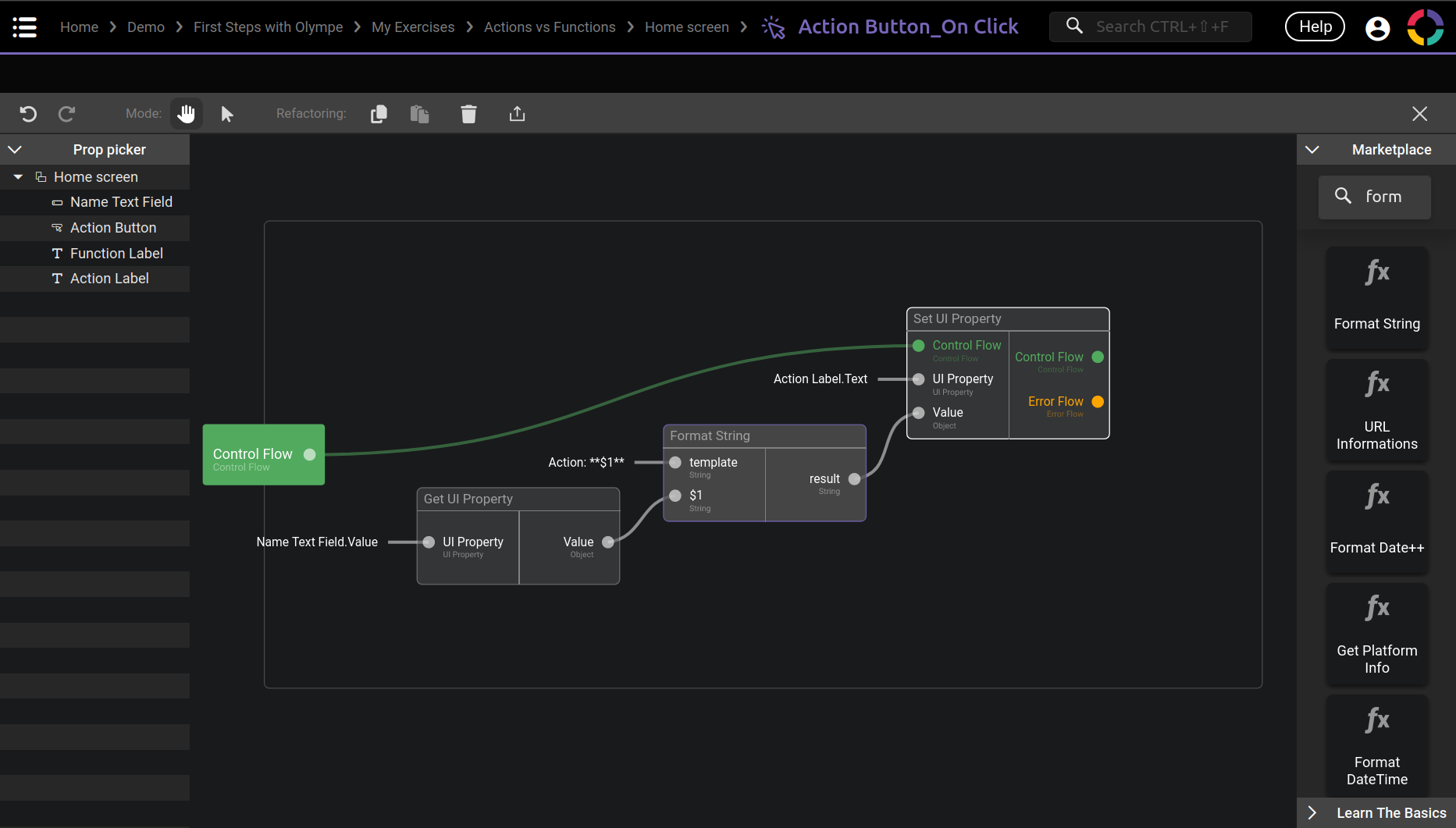Viewport: 1456px width, 828px height.
Task: Go to Actions vs Functions breadcrumb
Action: pyautogui.click(x=550, y=27)
